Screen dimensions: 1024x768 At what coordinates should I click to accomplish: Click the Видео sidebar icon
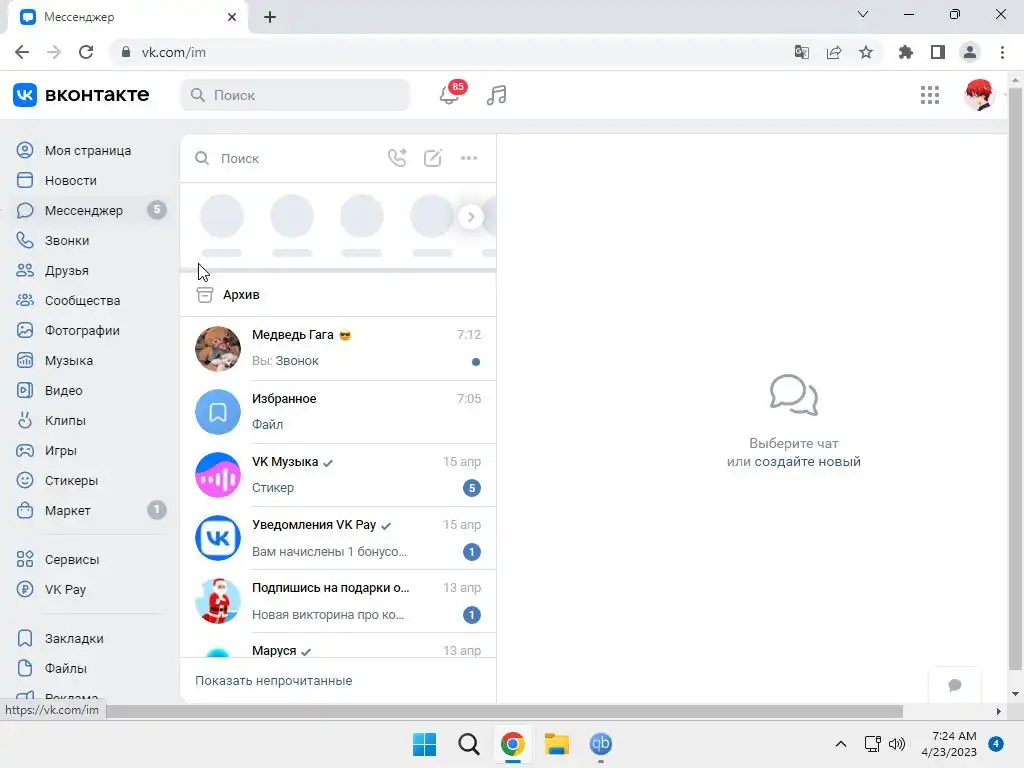(25, 391)
